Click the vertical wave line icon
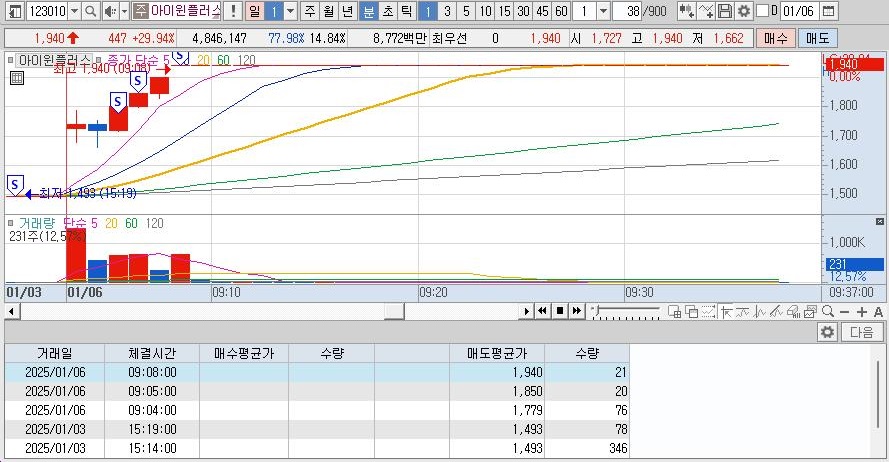889x462 pixels. [760, 311]
